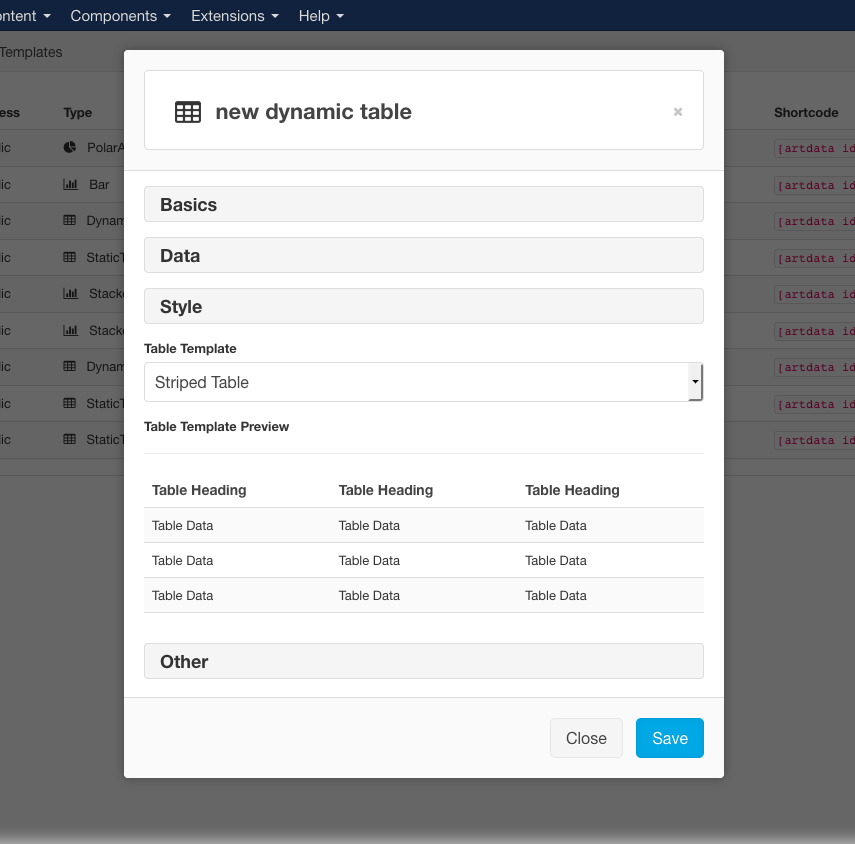
Task: Click the PolarArea chart icon
Action: click(x=67, y=147)
